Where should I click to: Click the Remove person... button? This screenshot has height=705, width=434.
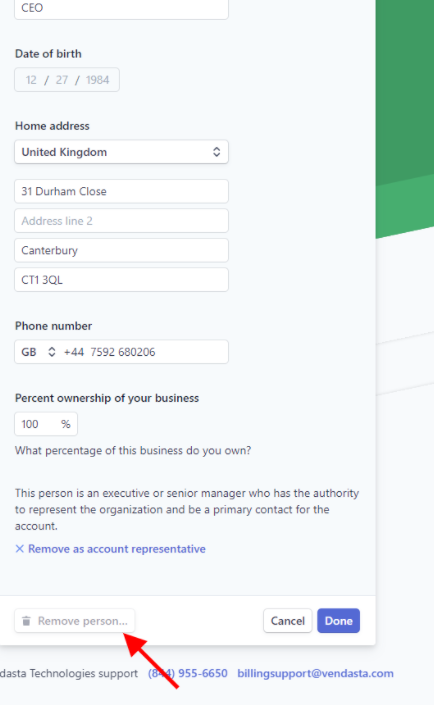(x=75, y=621)
